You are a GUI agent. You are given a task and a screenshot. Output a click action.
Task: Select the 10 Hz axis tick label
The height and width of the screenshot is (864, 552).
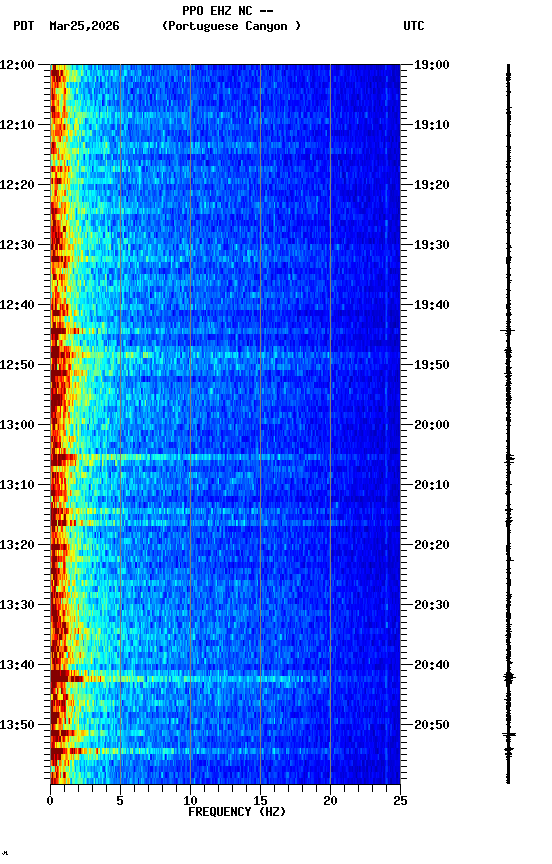(190, 801)
